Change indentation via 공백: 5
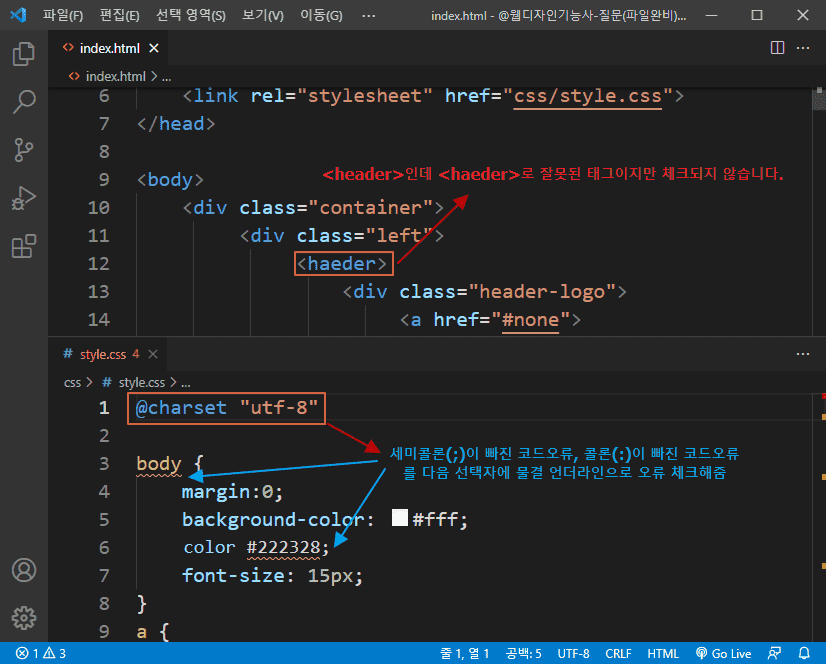This screenshot has width=826, height=664. tap(523, 653)
